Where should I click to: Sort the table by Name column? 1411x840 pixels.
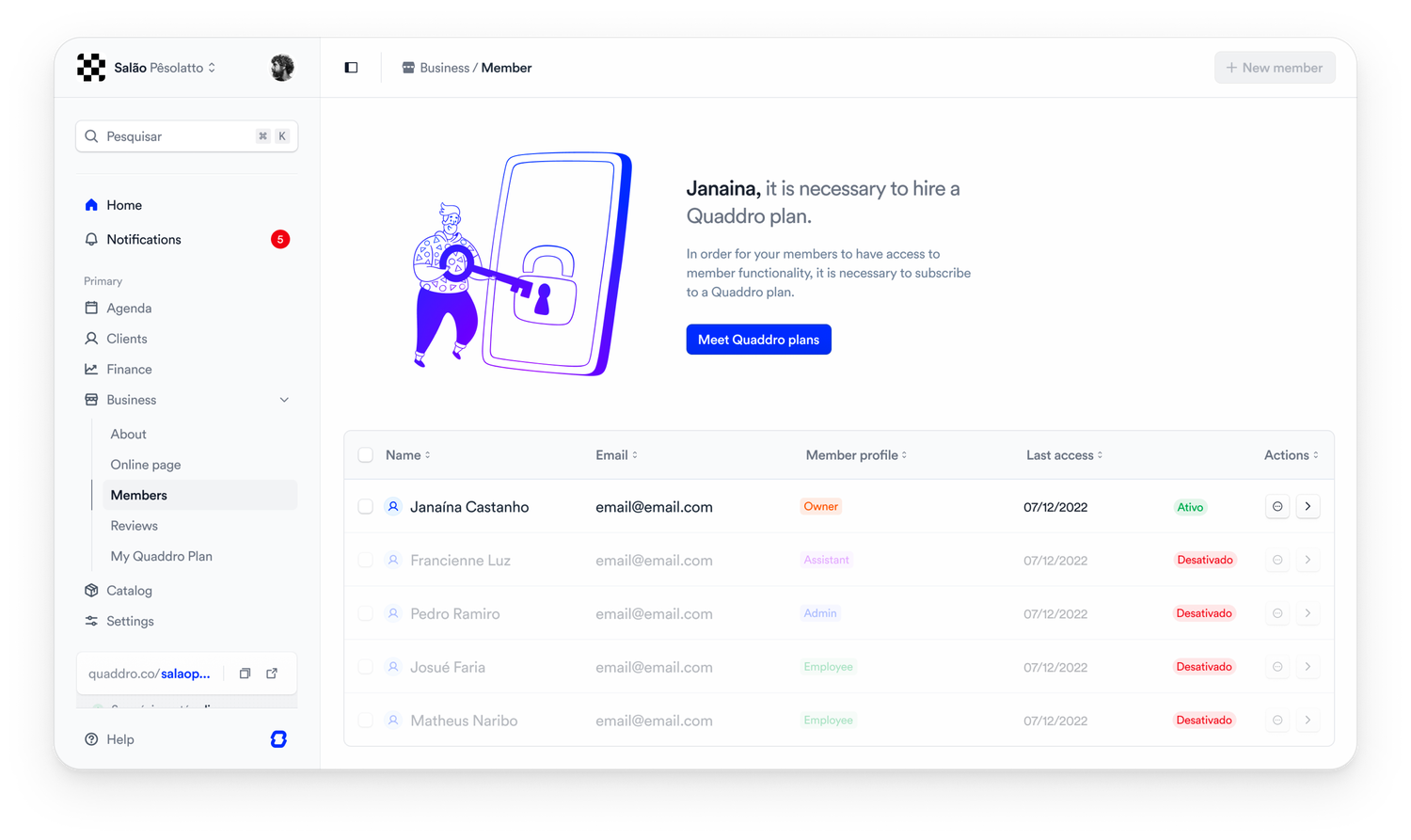pos(408,455)
